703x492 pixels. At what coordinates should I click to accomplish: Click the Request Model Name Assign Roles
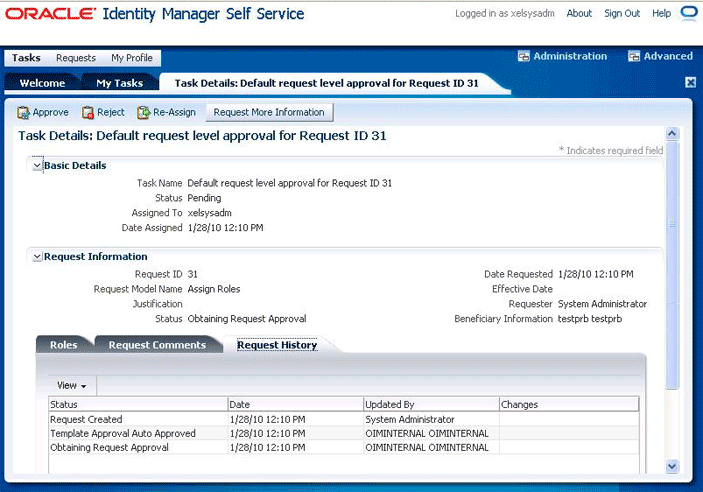[214, 289]
